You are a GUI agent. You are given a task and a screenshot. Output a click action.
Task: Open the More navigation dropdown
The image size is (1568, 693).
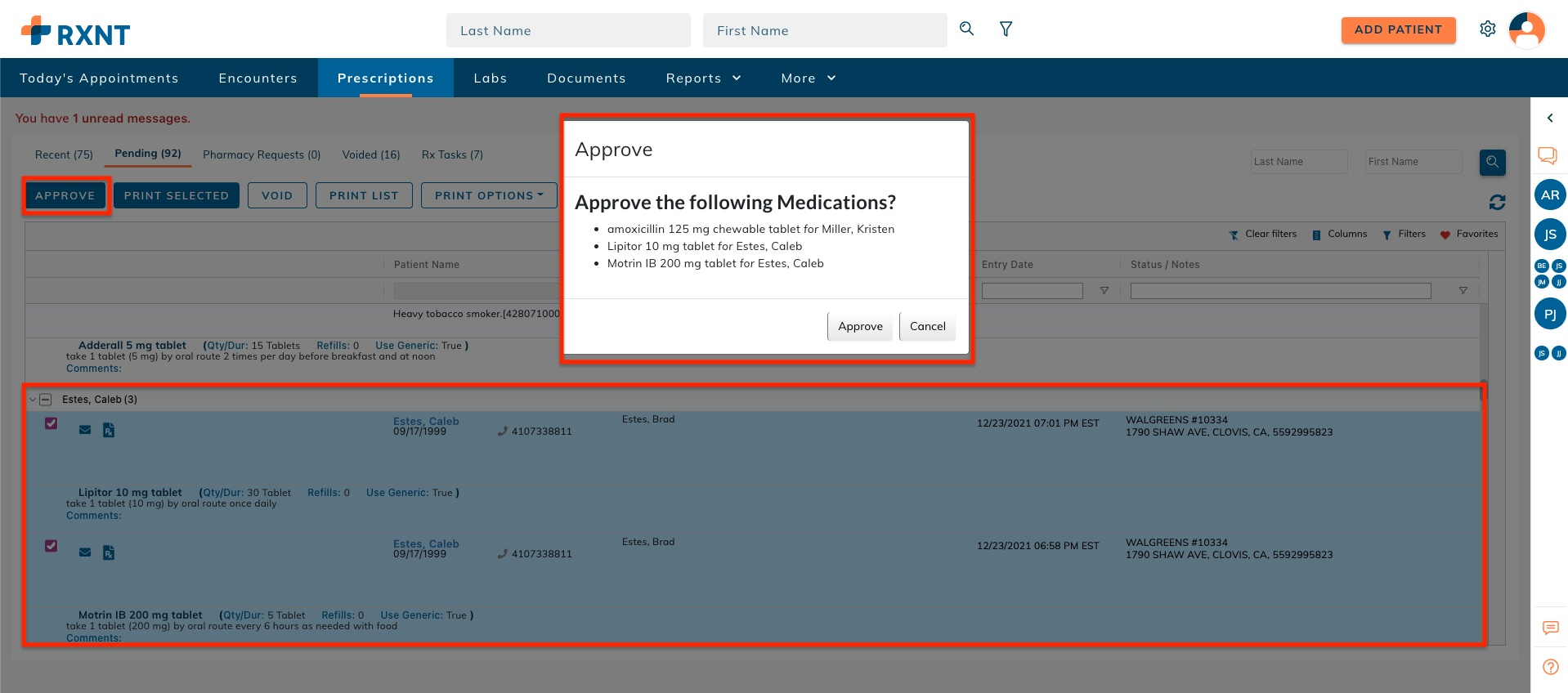click(808, 78)
